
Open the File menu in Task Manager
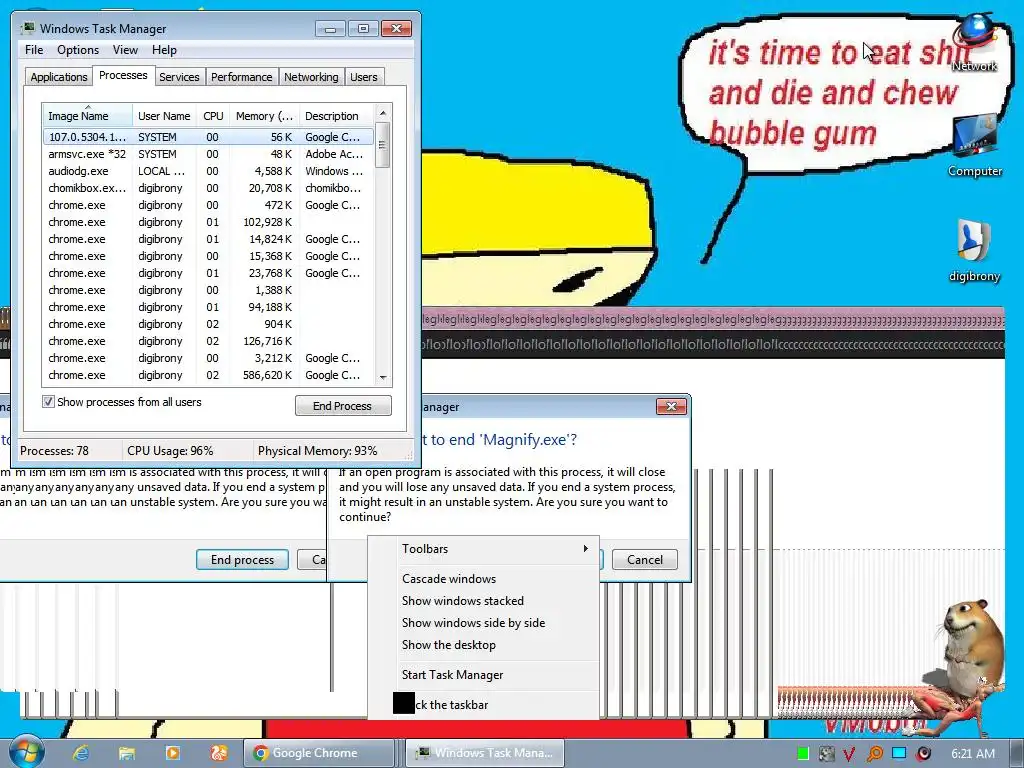point(34,50)
